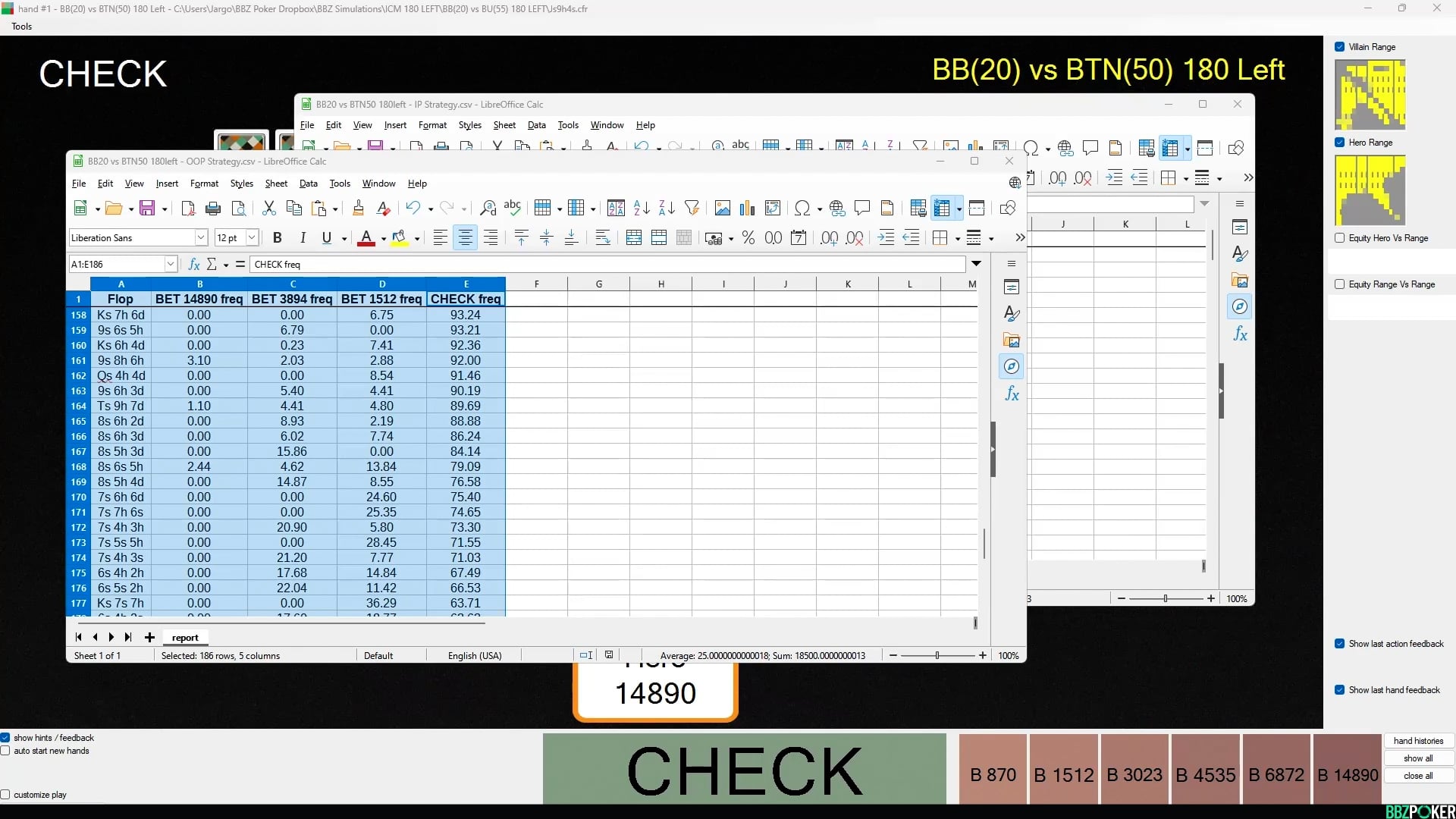Insert a hyperlink
1456x819 pixels.
pyautogui.click(x=837, y=208)
